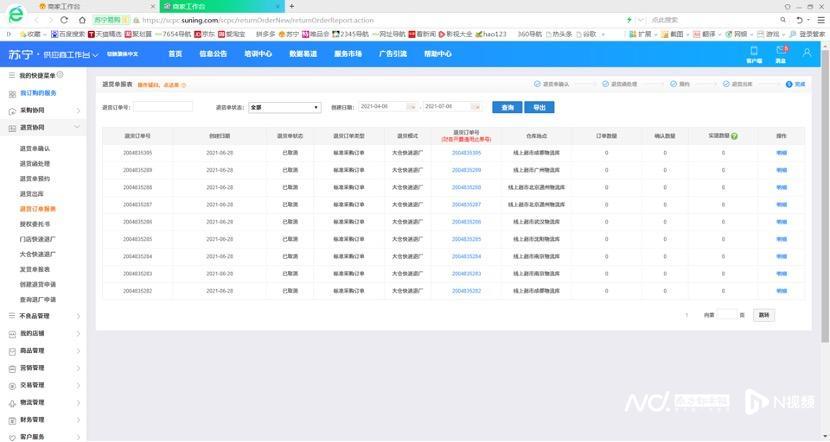
Task: Click the browser refresh icon
Action: coord(66,19)
